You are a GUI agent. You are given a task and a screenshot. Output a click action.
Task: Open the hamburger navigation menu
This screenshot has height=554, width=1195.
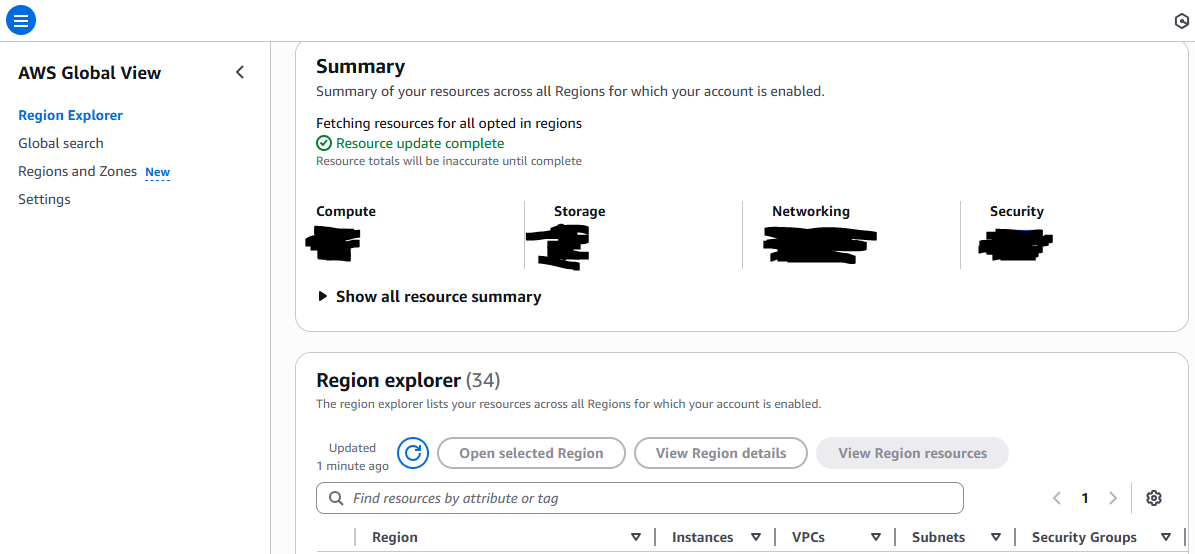tap(20, 19)
